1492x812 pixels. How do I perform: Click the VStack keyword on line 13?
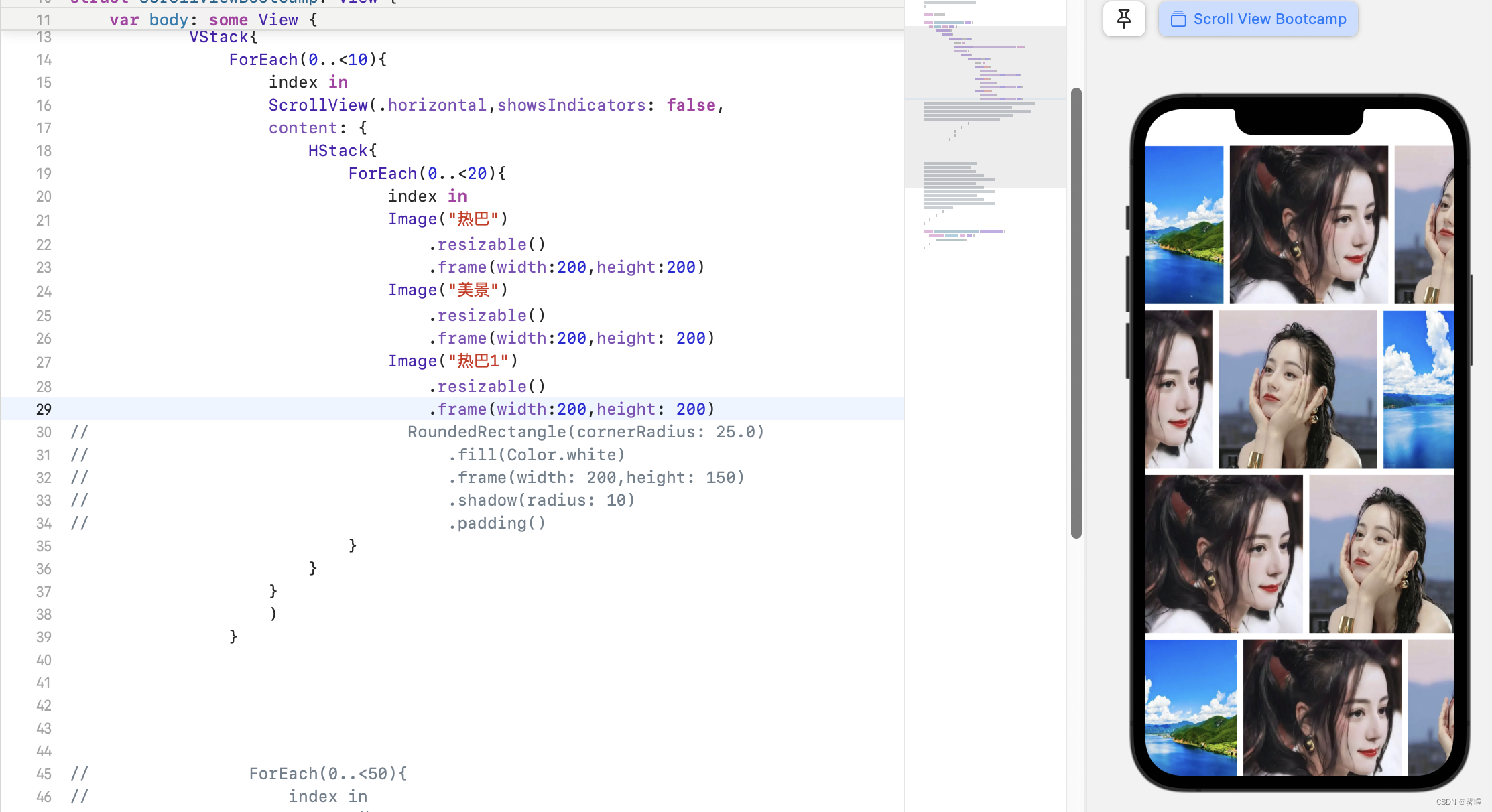[219, 38]
